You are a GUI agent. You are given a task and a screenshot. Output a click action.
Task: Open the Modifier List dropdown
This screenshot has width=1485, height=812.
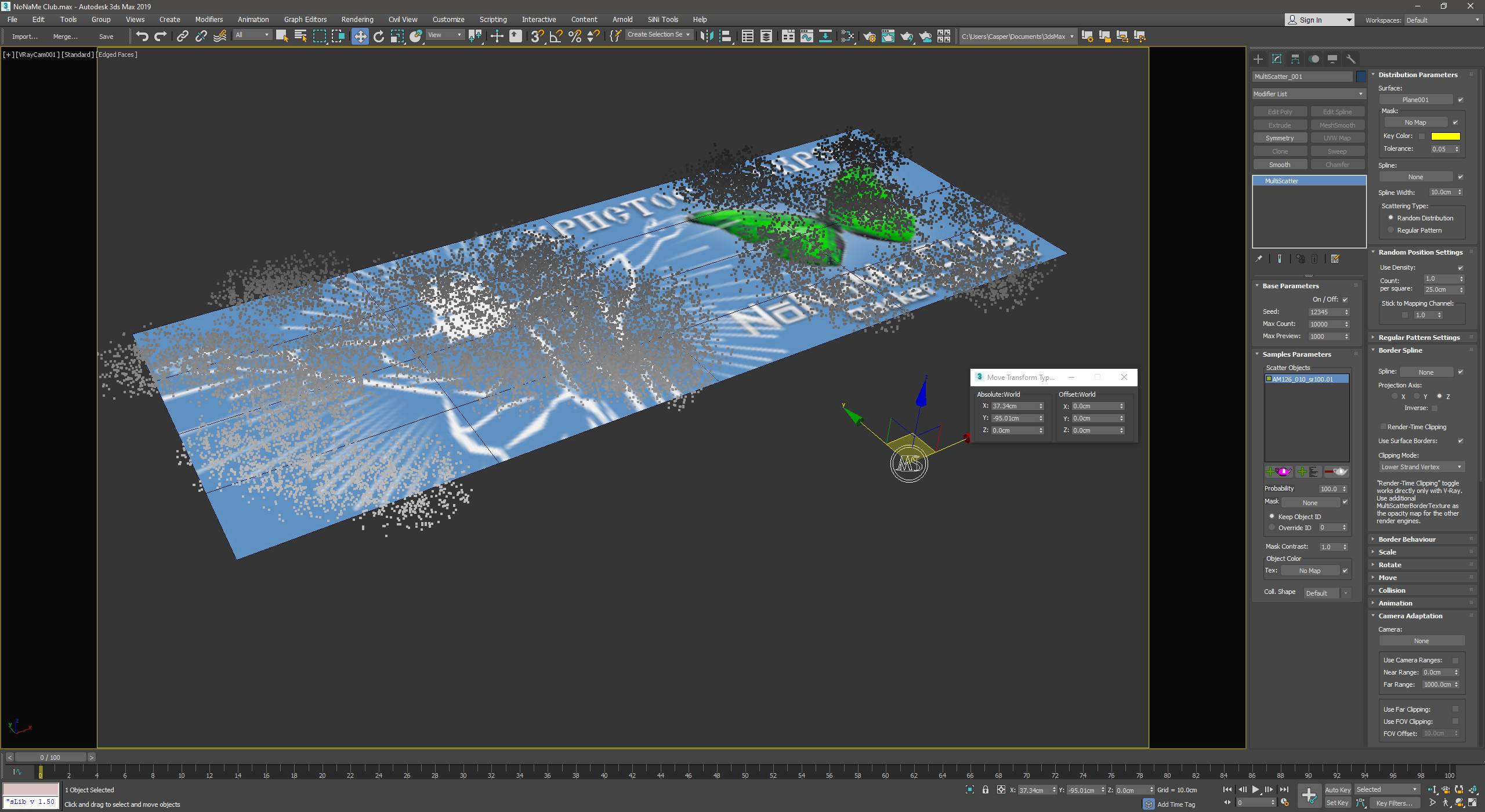click(1309, 94)
